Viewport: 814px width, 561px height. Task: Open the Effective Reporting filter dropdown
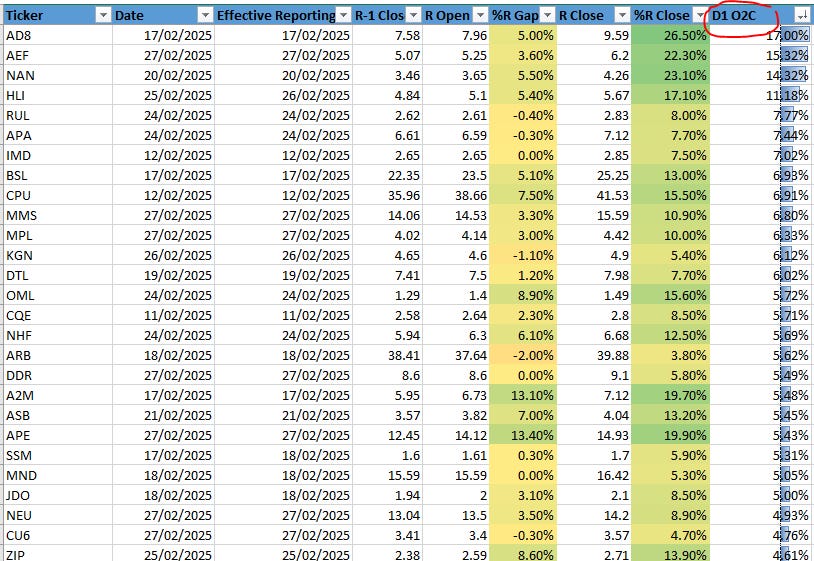pos(343,16)
